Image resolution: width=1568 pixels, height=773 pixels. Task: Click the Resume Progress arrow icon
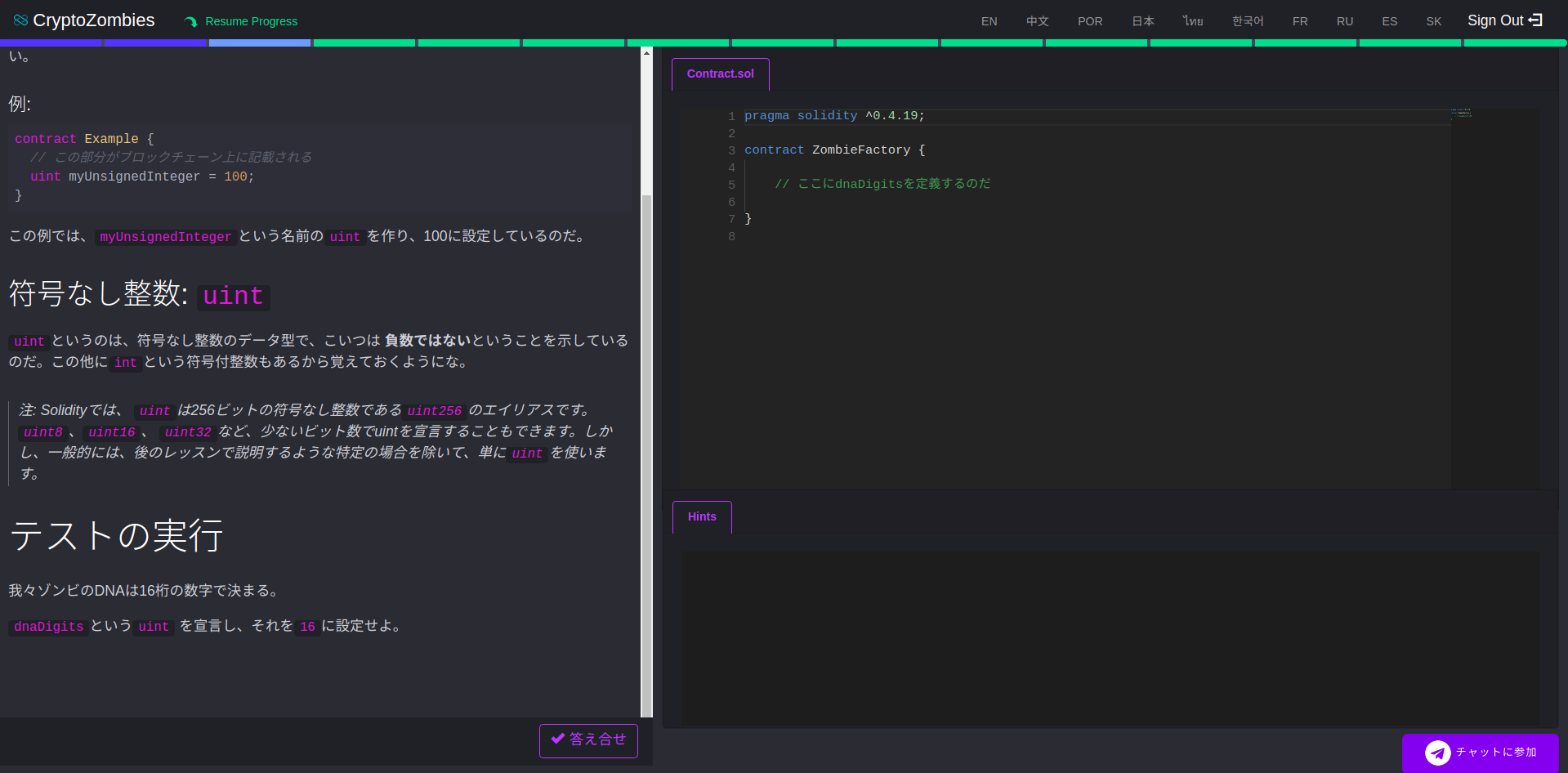[x=191, y=22]
